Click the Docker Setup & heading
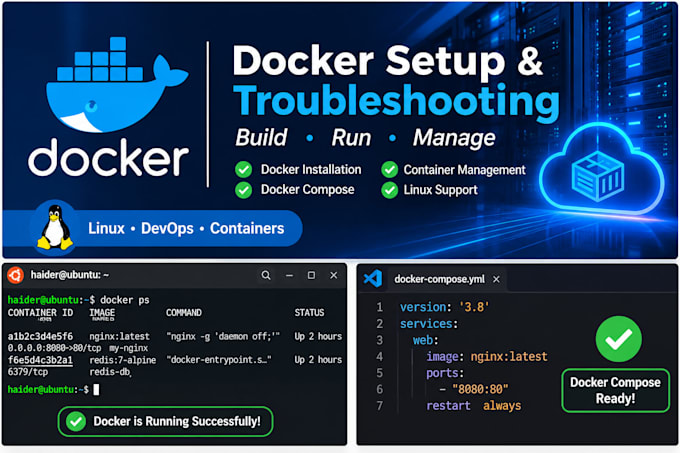680x453 pixels. pyautogui.click(x=388, y=61)
